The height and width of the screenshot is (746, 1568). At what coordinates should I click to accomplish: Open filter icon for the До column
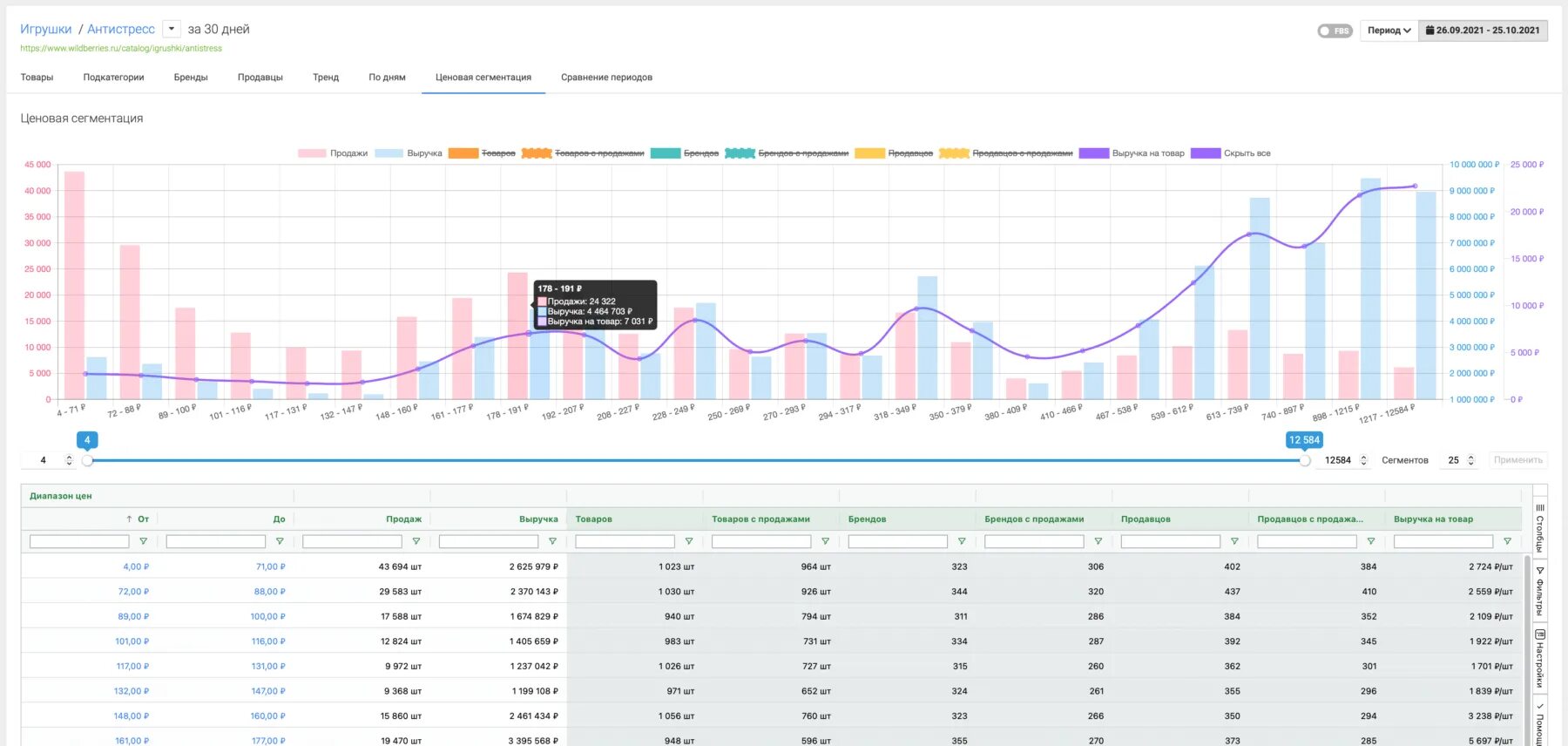[x=280, y=541]
